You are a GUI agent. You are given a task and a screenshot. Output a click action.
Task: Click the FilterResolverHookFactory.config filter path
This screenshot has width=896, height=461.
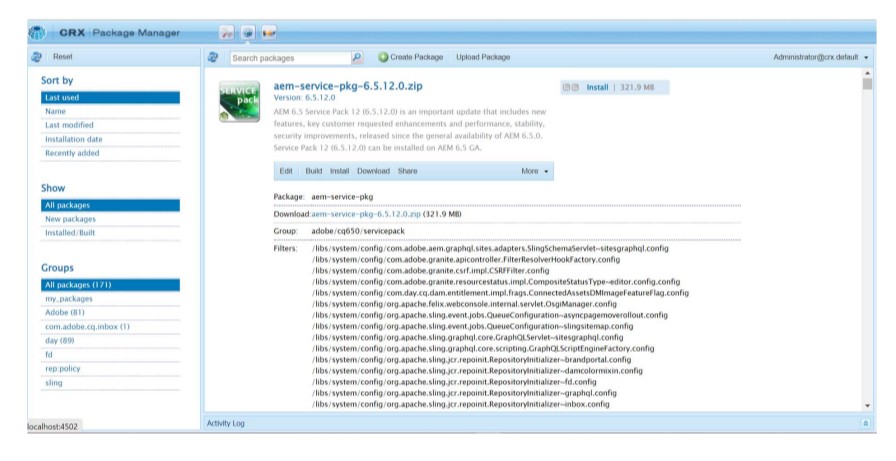tap(466, 259)
